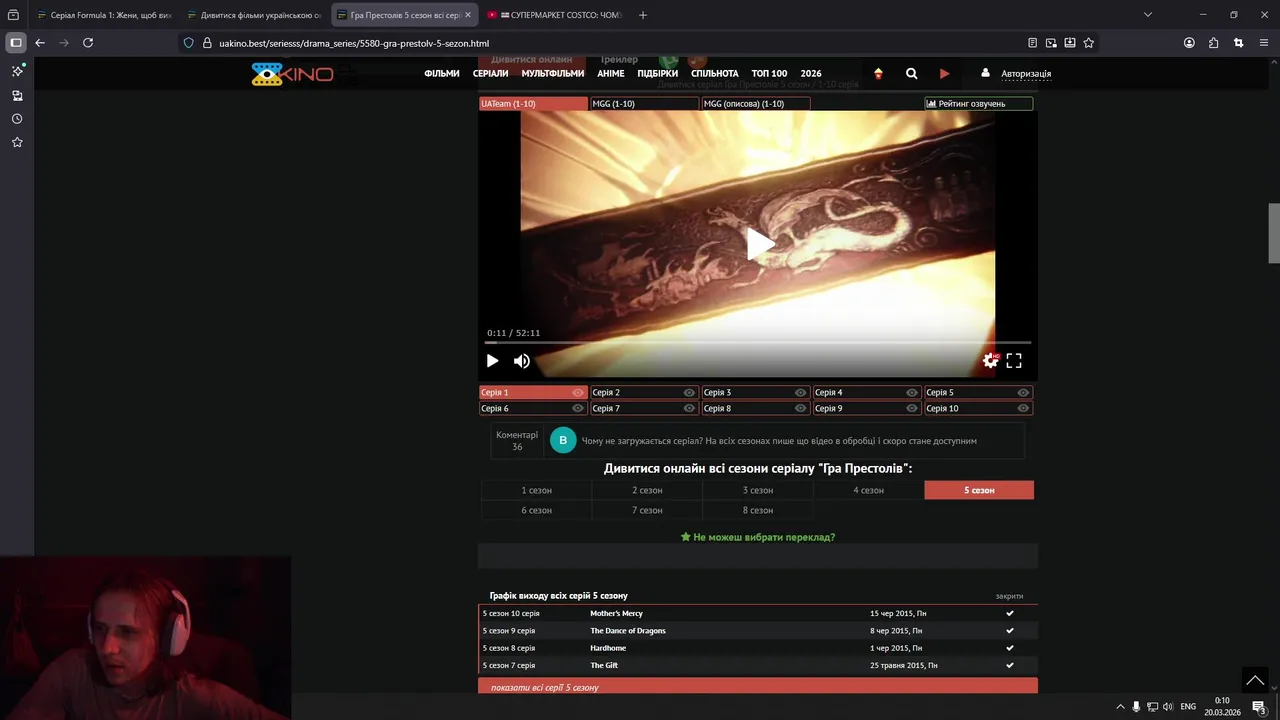Click the big center play button
Viewport: 1280px width, 720px height.
(x=759, y=243)
